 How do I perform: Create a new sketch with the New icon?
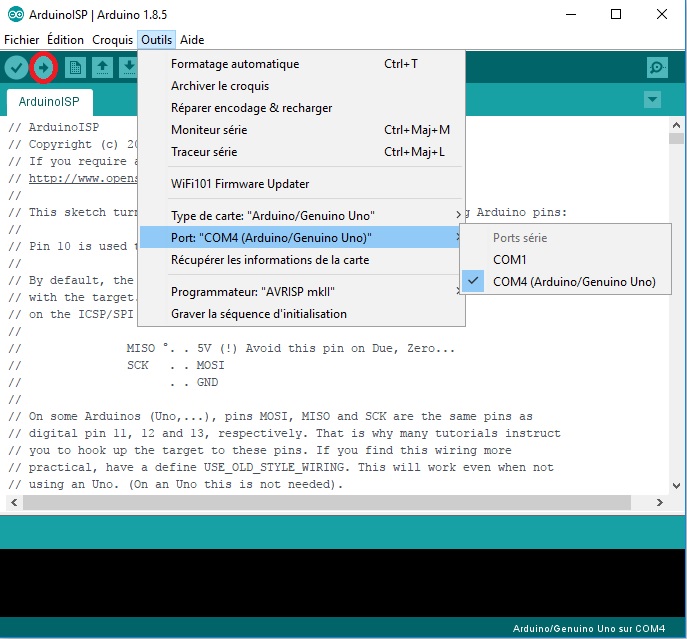(x=75, y=68)
